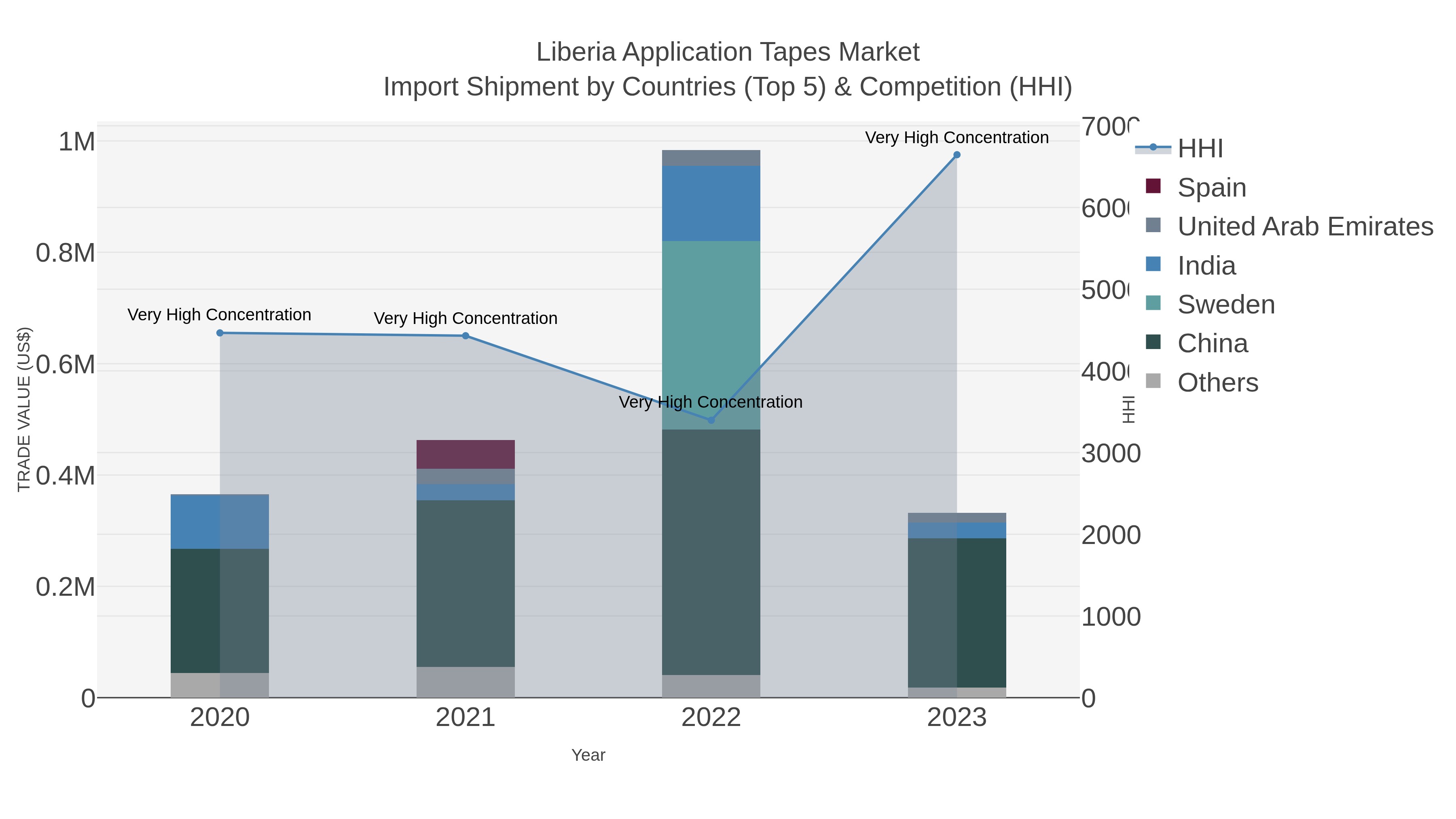Click the Spain maroon legend swatch
The width and height of the screenshot is (1456, 819).
[1153, 186]
